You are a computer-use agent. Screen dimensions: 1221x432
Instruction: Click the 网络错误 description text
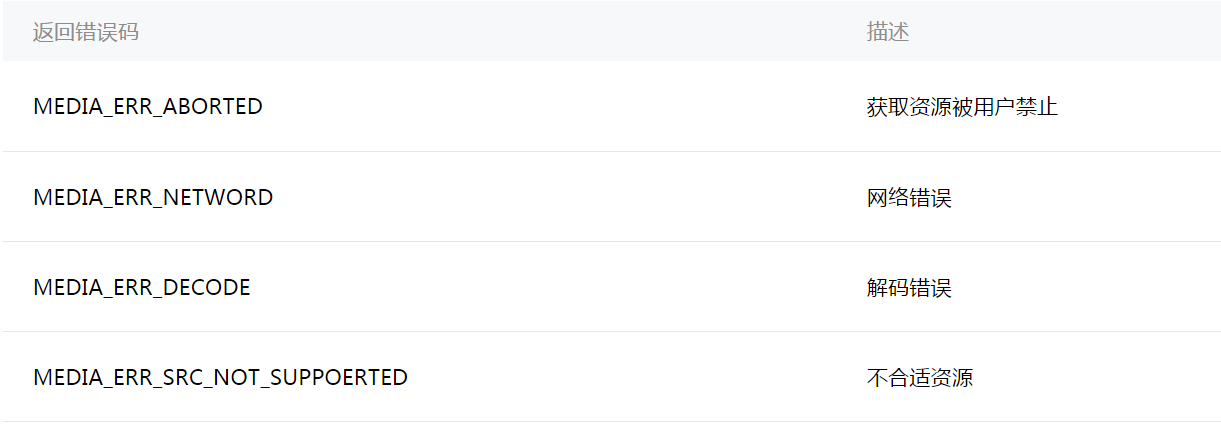pyautogui.click(x=908, y=198)
